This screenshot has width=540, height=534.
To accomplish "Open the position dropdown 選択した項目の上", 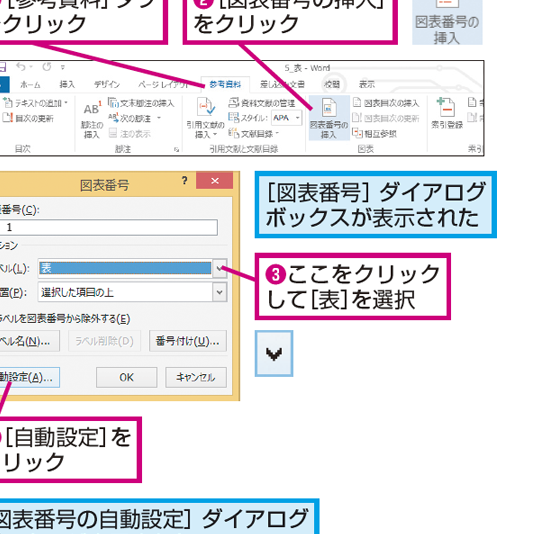I will 220,292.
